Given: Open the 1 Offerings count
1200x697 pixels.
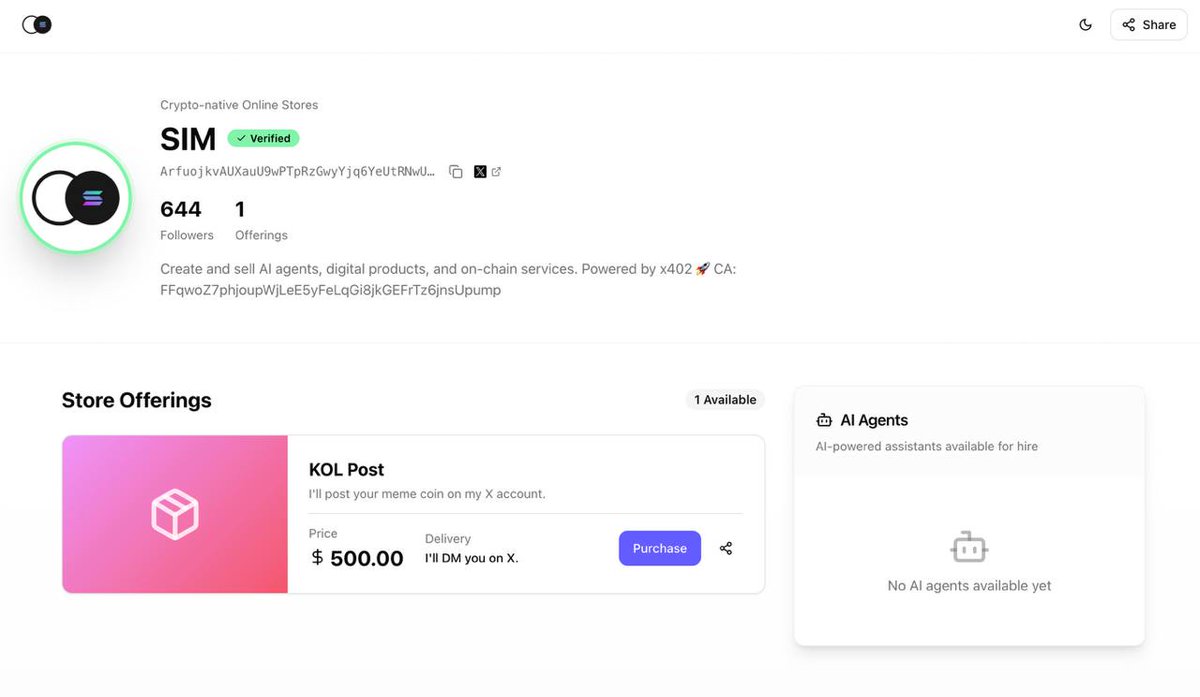Looking at the screenshot, I should tap(260, 220).
